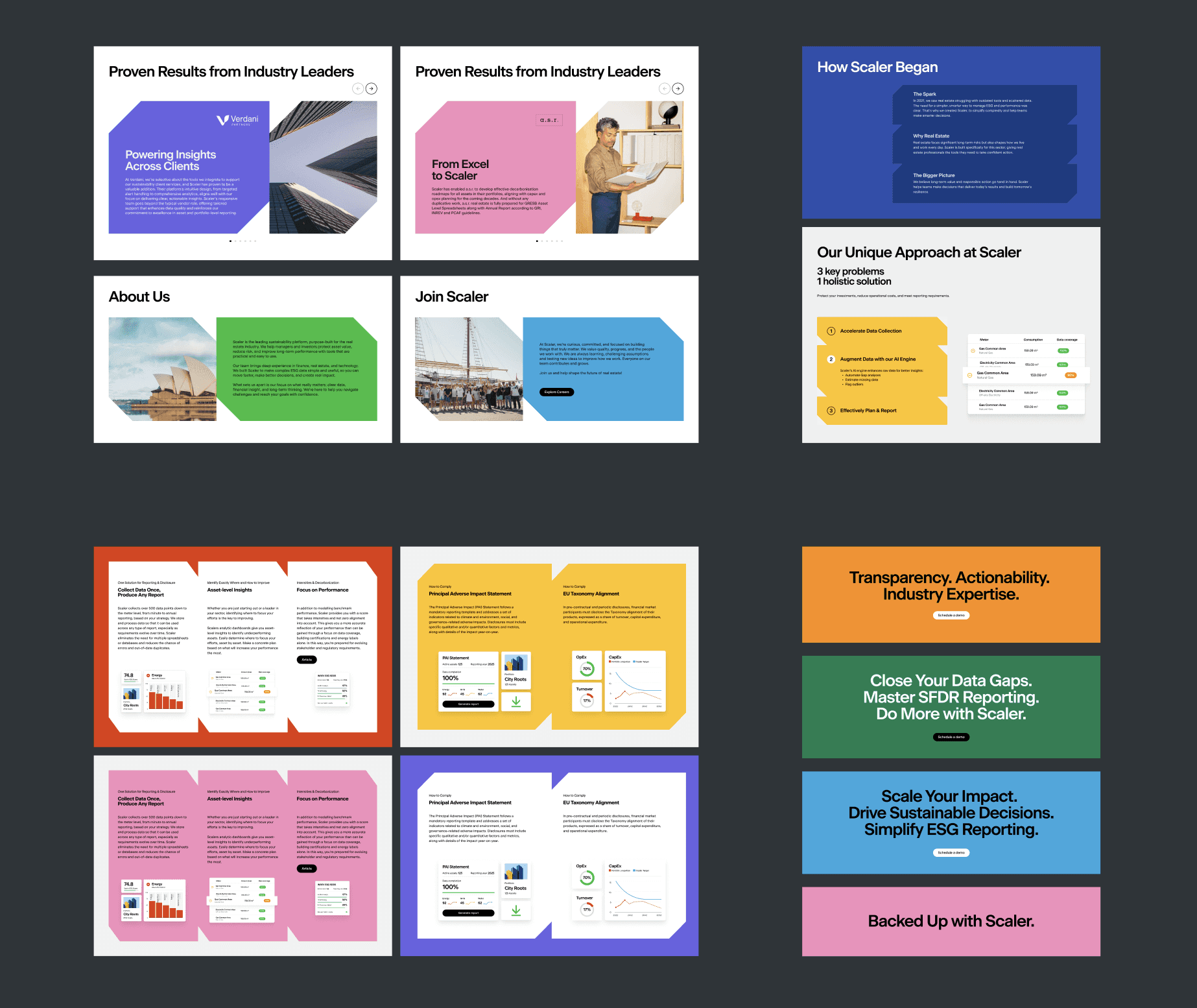1197x1008 pixels.
Task: Click the 'Our Unique Approach at Scaler' heading
Action: coord(919,252)
